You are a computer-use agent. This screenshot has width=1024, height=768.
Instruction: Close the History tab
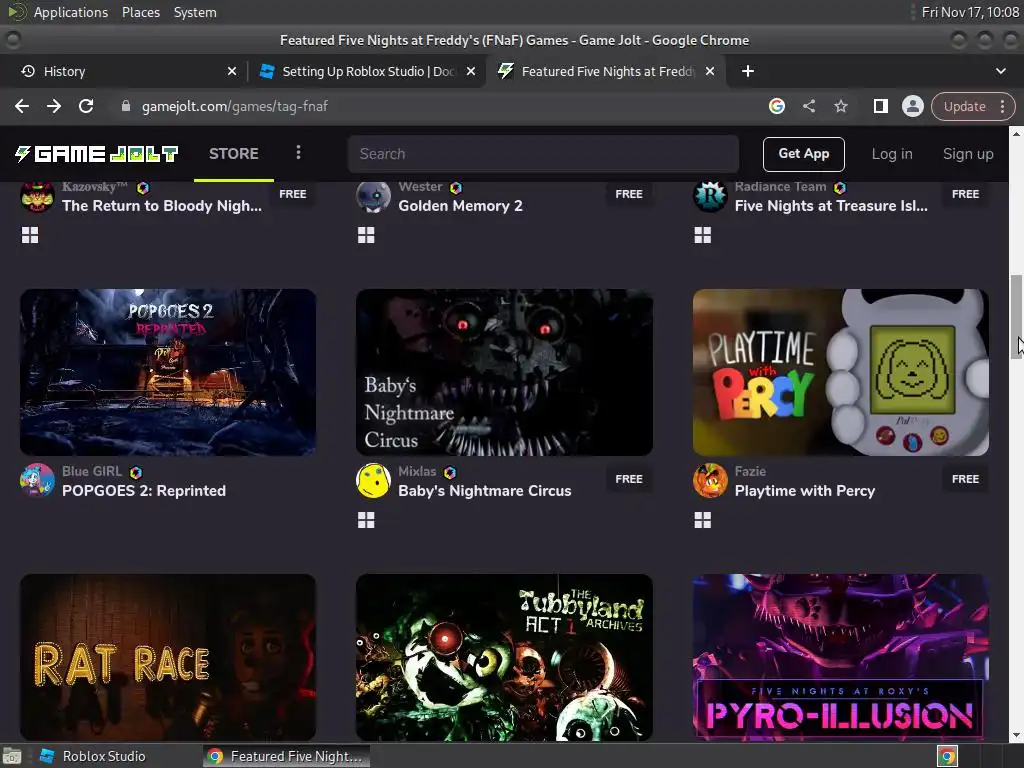tap(232, 71)
